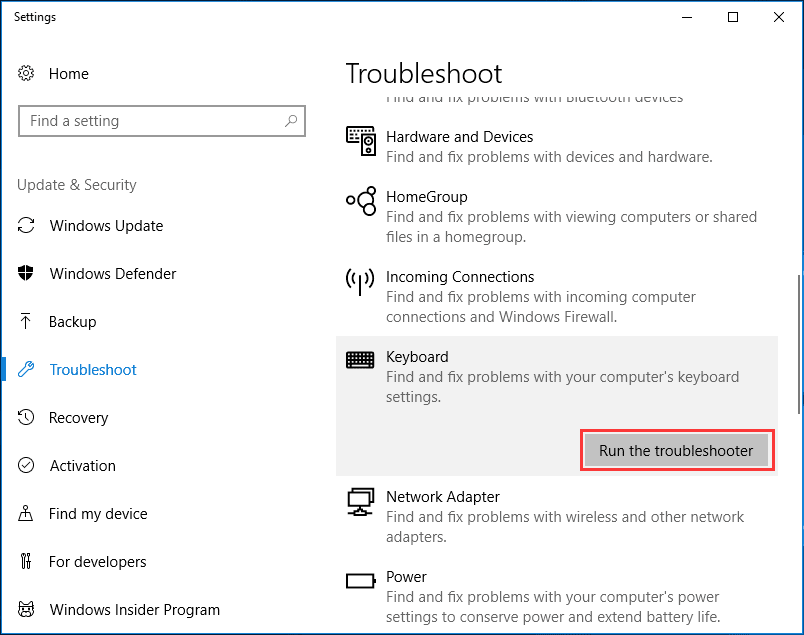Select the Windows Insider Program icon
804x635 pixels.
28,610
